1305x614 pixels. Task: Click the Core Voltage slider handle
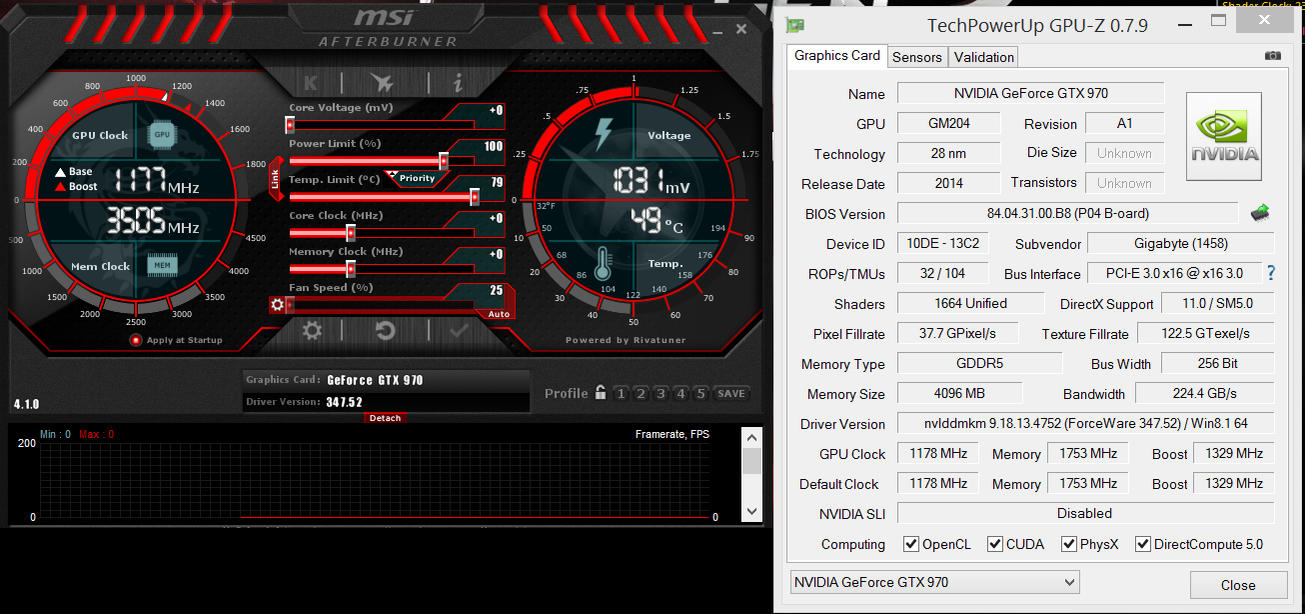tap(290, 125)
